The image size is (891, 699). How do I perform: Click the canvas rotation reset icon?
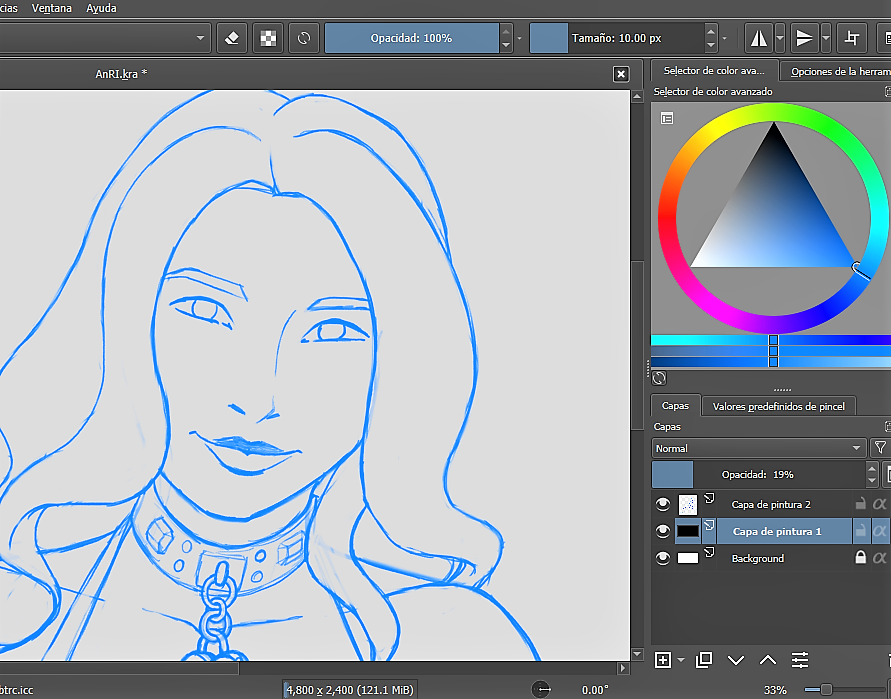(541, 690)
